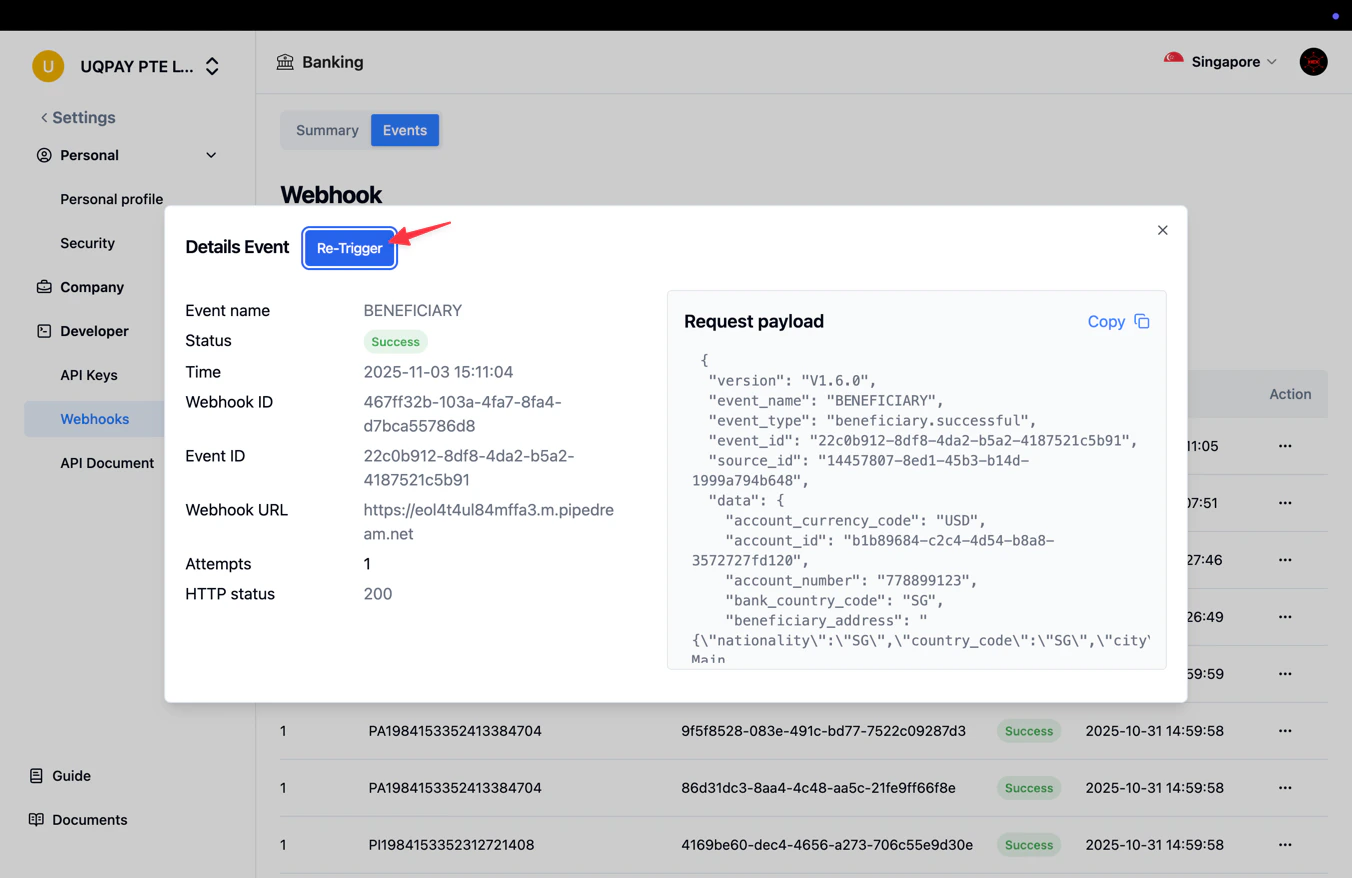Click the Documents icon in lower sidebar

[37, 819]
